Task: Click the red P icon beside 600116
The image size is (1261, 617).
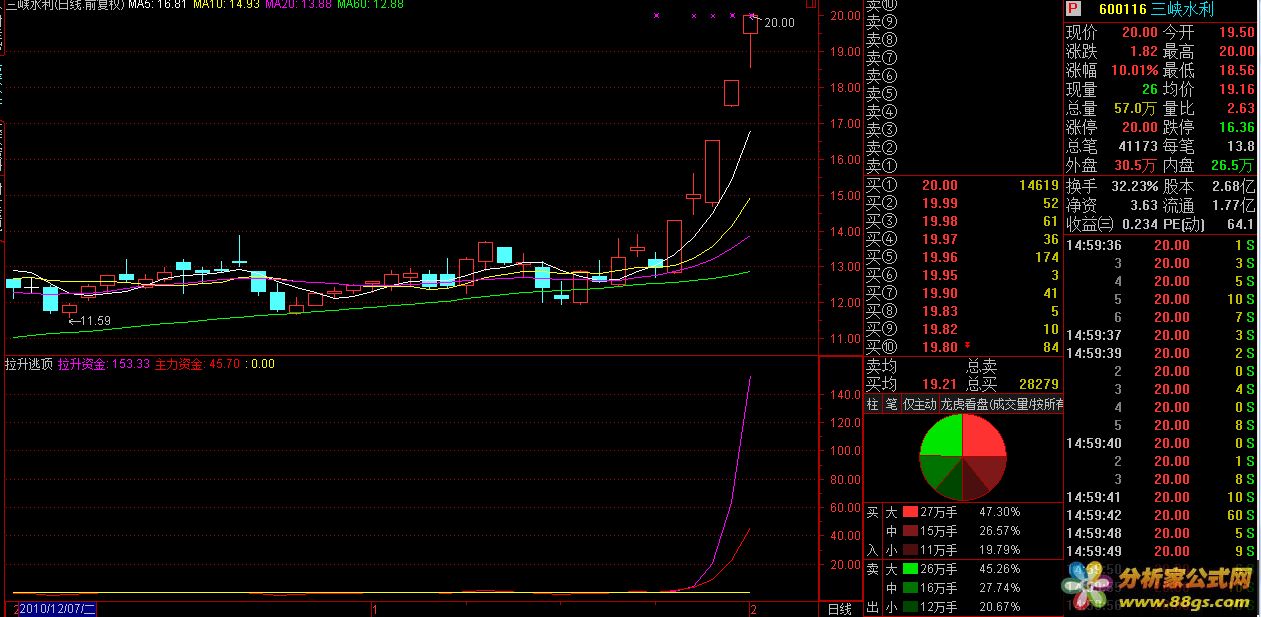Action: click(1074, 10)
